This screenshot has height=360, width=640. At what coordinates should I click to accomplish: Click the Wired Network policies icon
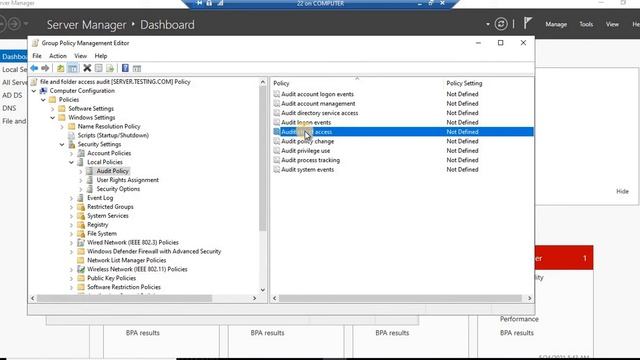pyautogui.click(x=81, y=242)
